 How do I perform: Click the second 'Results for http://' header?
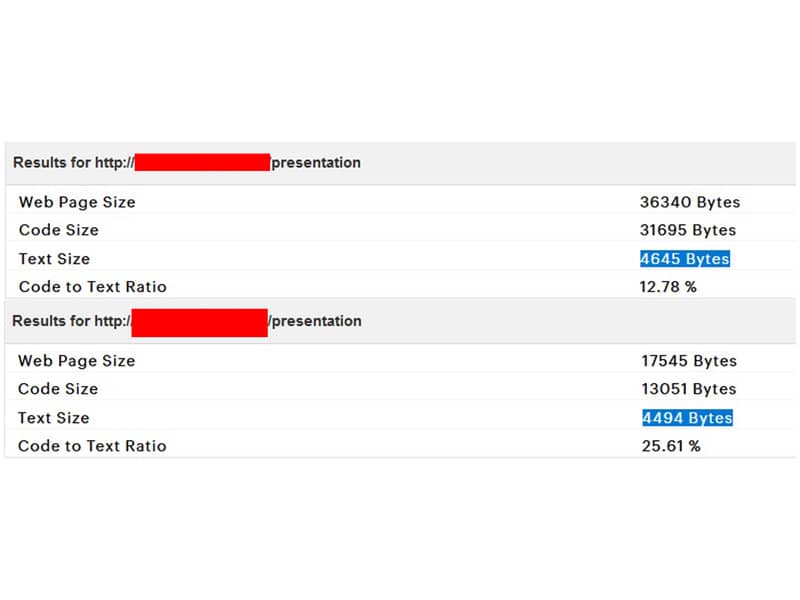click(x=70, y=321)
